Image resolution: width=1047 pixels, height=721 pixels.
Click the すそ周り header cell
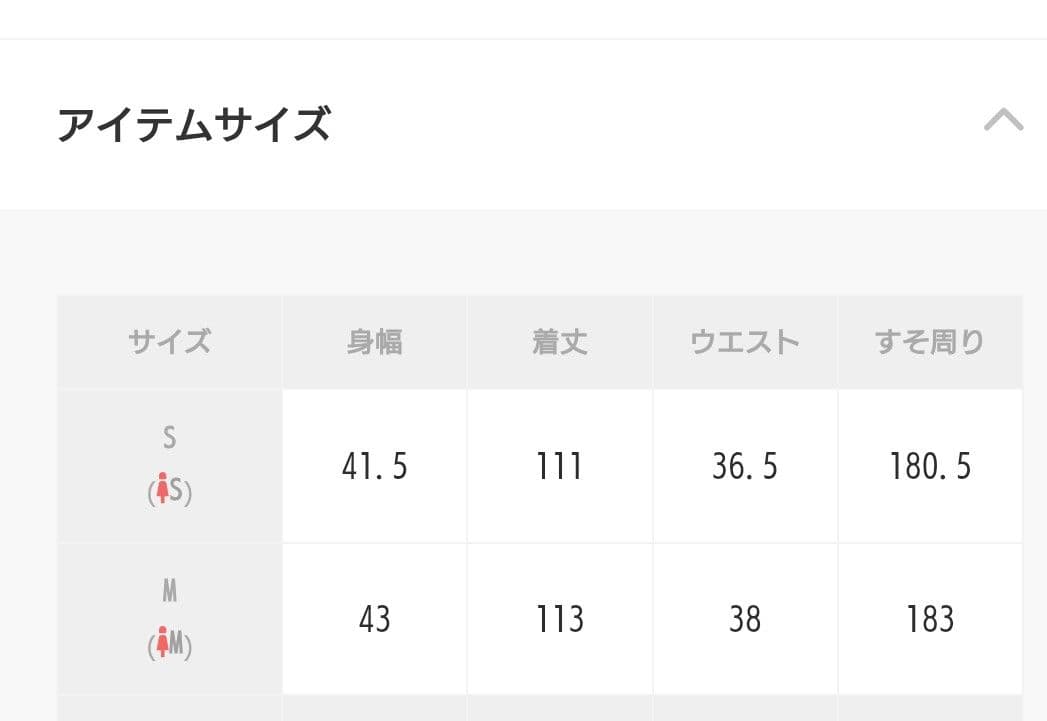(930, 341)
